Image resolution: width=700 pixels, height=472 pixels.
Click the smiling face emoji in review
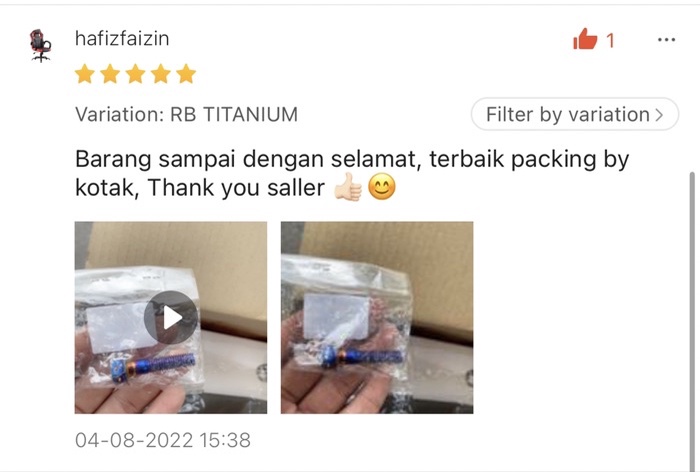(x=382, y=187)
